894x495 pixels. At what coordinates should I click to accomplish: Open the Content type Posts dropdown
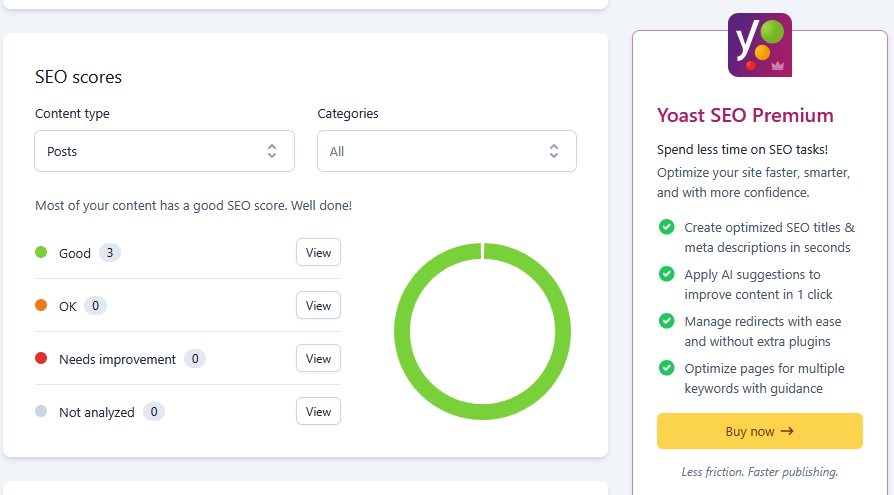[164, 151]
